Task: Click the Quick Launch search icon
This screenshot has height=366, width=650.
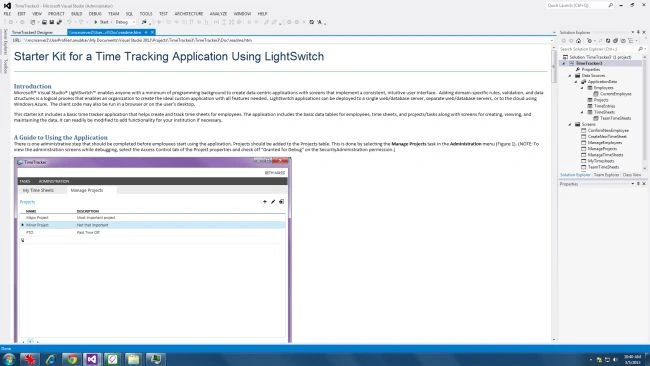Action: click(x=611, y=5)
